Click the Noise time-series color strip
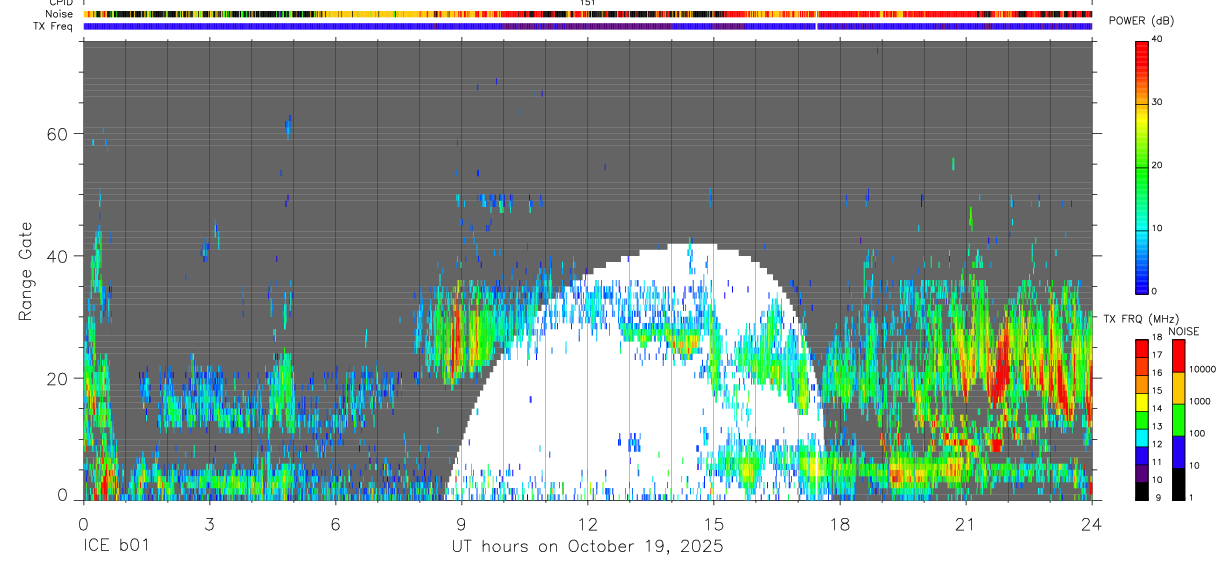The width and height of the screenshot is (1228, 567). tap(588, 14)
